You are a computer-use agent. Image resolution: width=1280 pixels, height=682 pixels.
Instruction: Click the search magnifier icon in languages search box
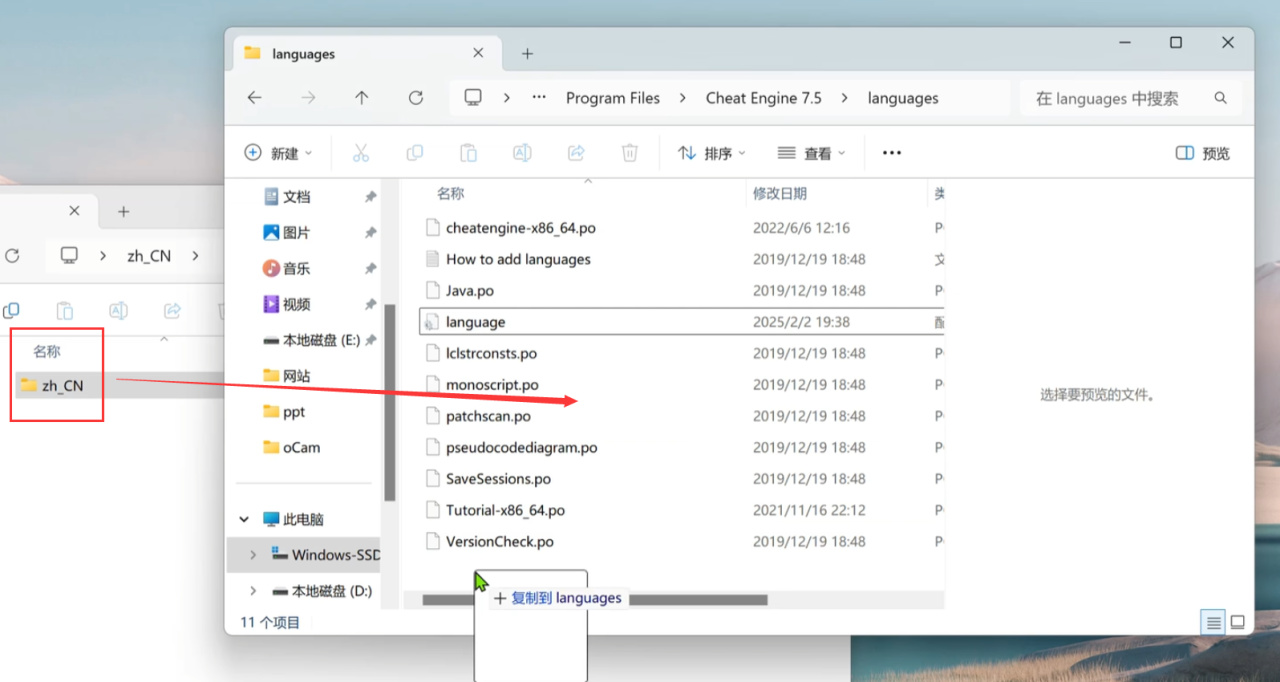[1220, 98]
